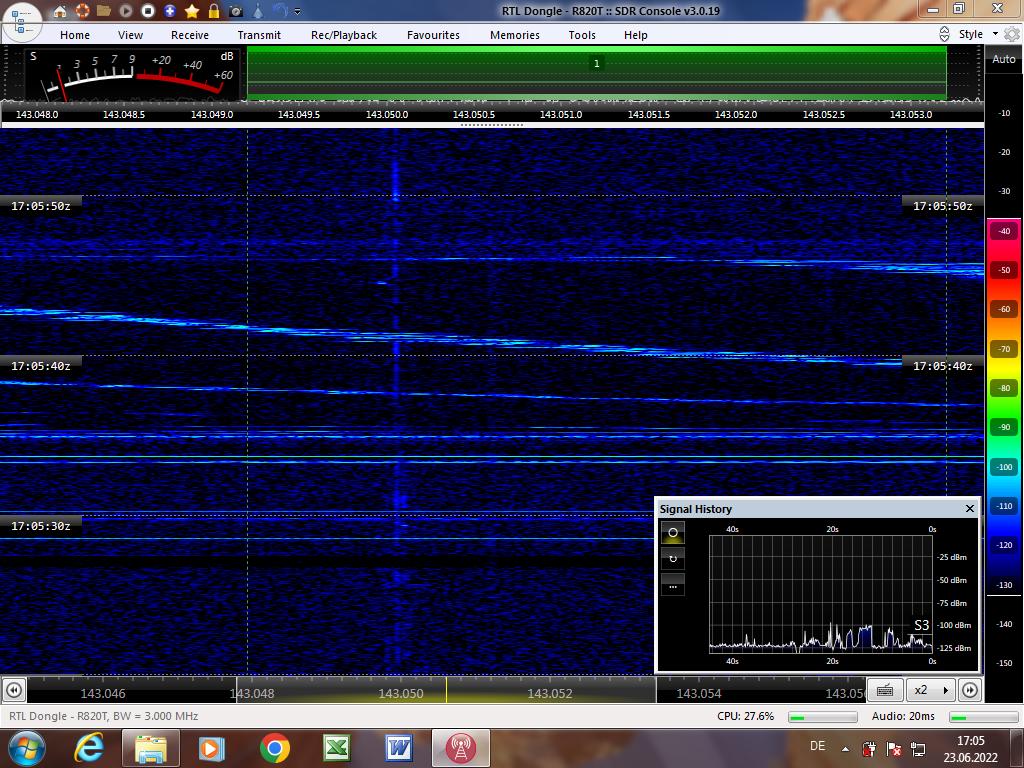Open the Help ribbon tab
This screenshot has width=1024, height=768.
pos(635,35)
